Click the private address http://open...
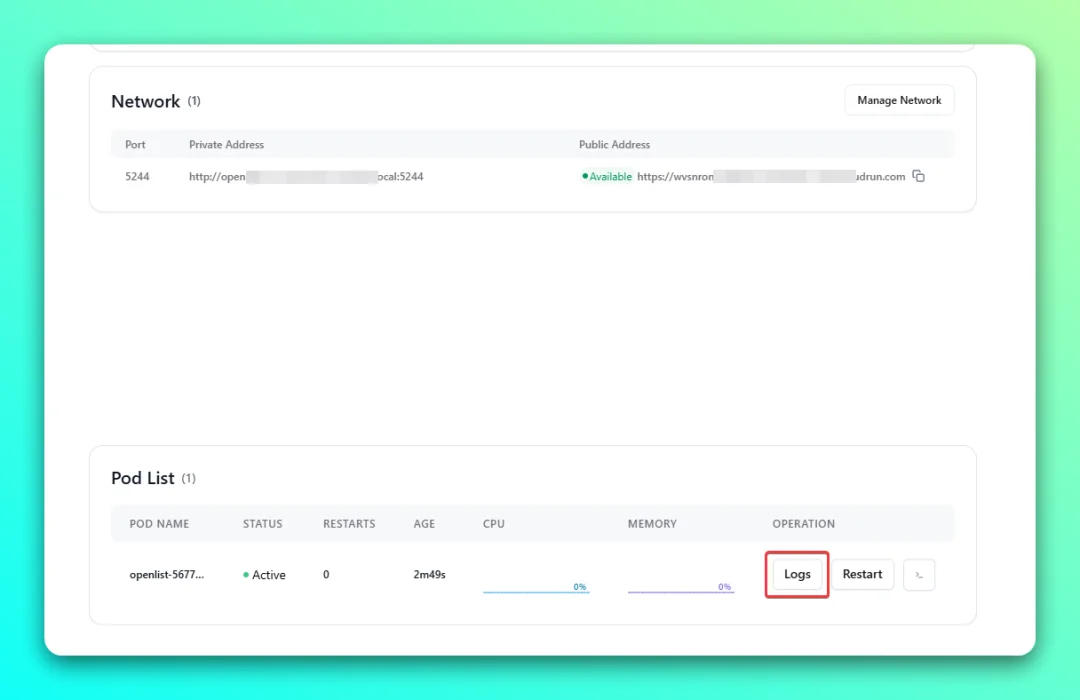1080x700 pixels. (306, 176)
